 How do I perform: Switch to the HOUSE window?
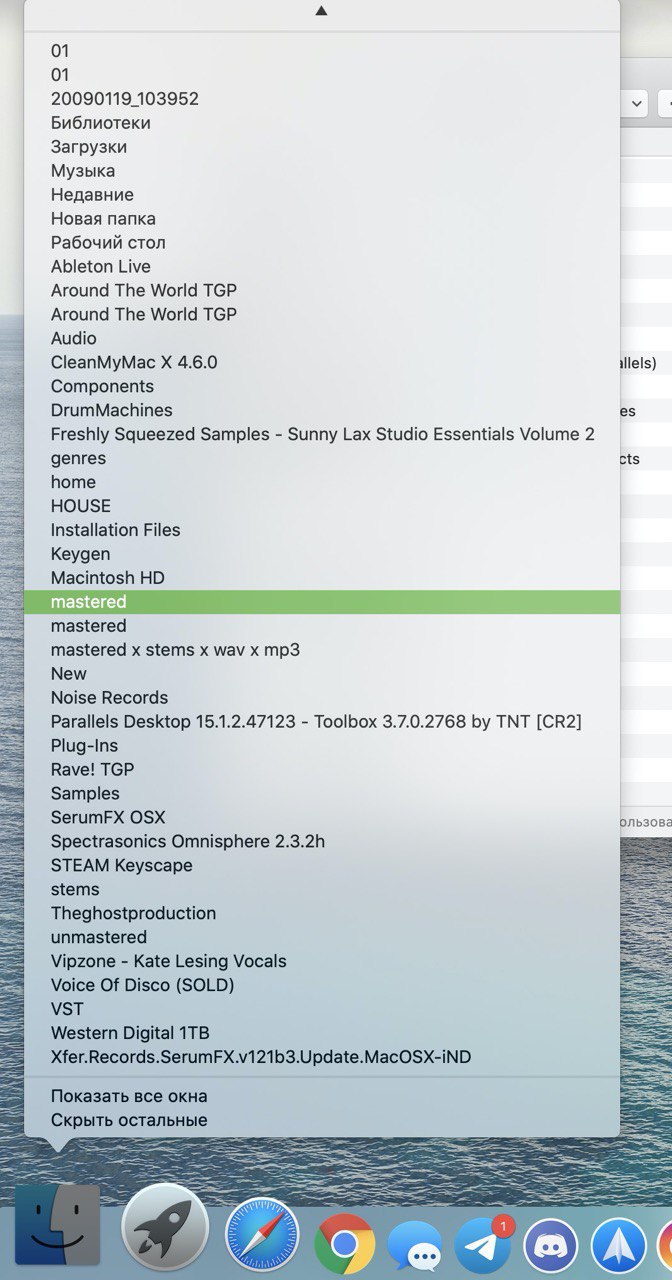[322, 506]
